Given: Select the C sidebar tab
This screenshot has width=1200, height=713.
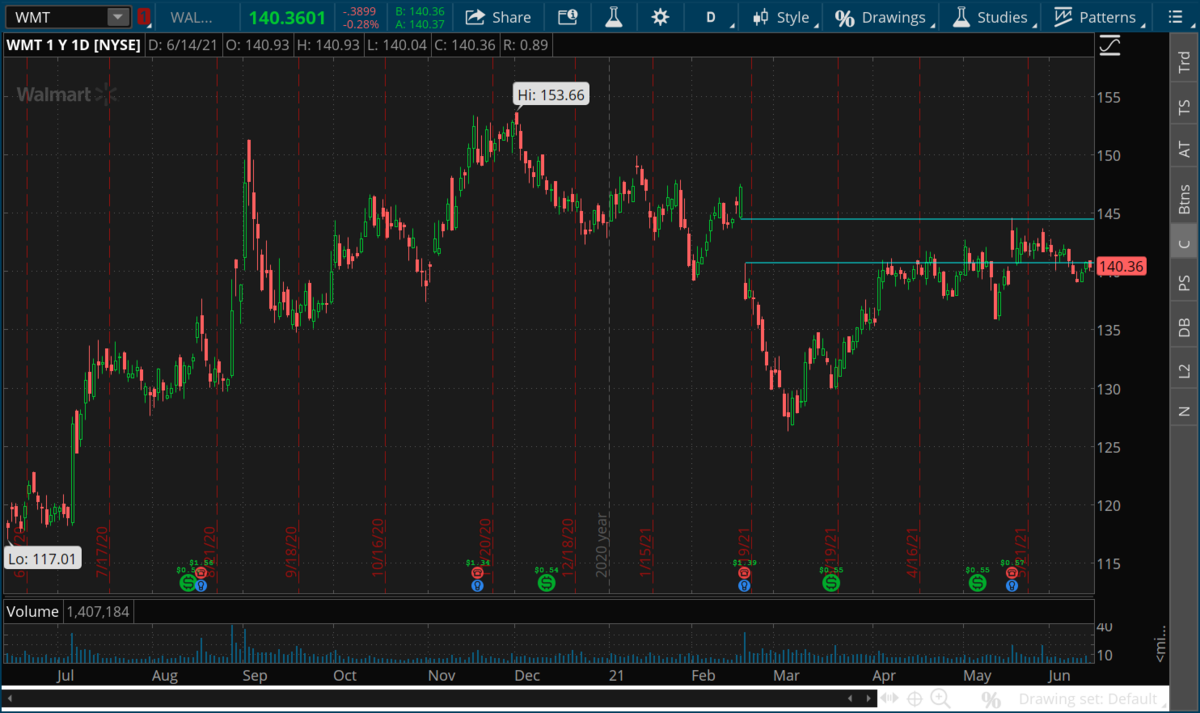Looking at the screenshot, I should [x=1184, y=243].
